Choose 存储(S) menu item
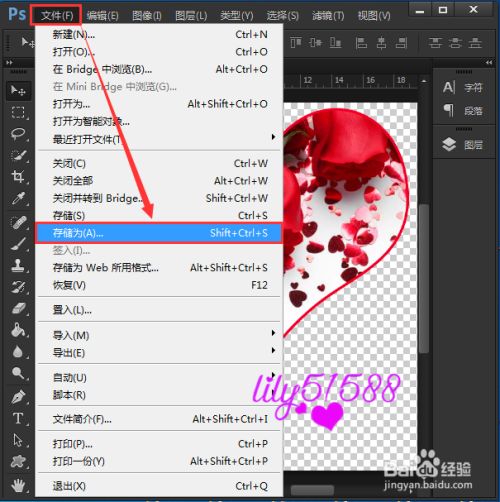The width and height of the screenshot is (500, 502). tap(159, 215)
